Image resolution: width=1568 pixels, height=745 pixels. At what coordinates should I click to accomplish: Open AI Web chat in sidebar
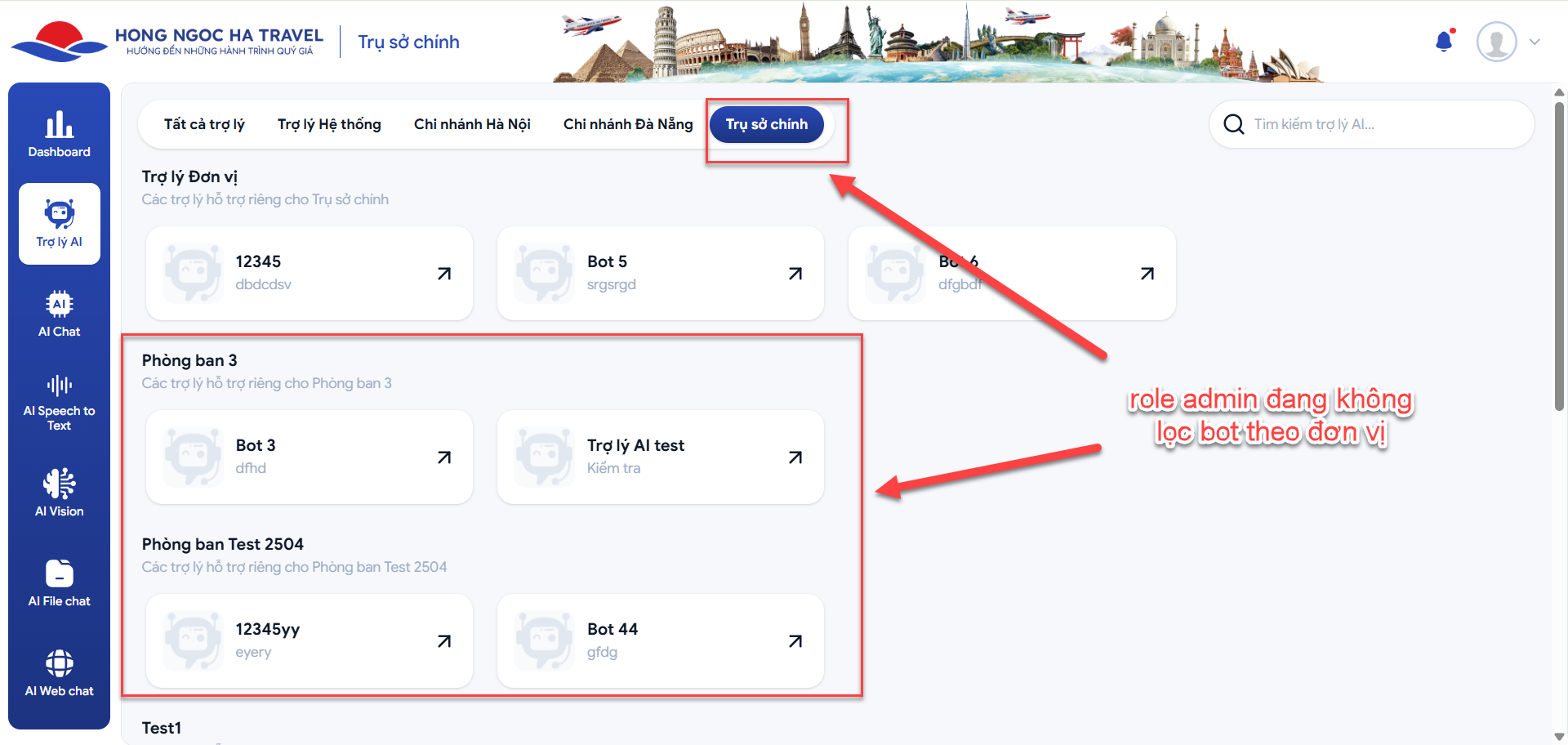click(59, 672)
